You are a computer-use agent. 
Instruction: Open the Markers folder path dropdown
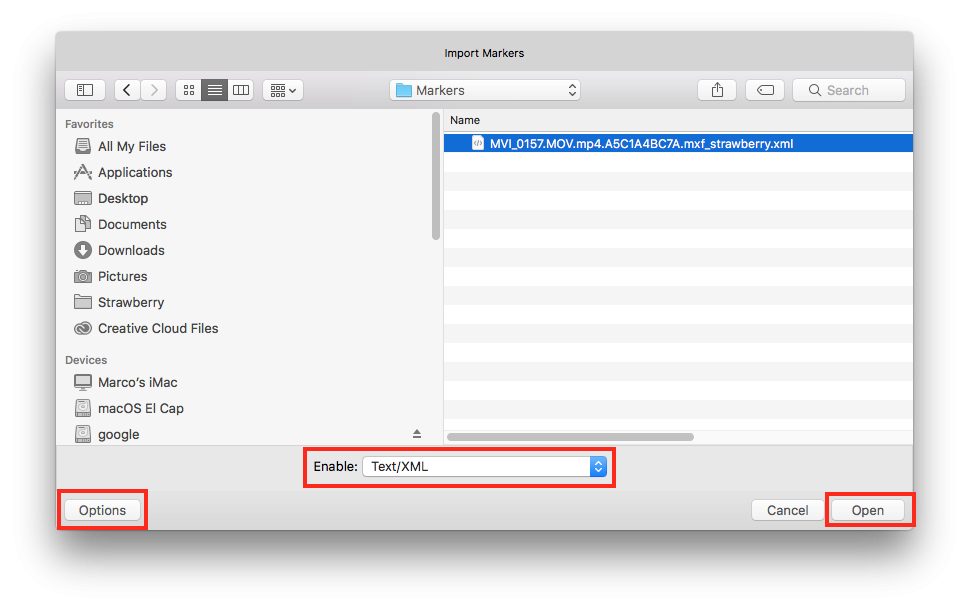click(486, 90)
